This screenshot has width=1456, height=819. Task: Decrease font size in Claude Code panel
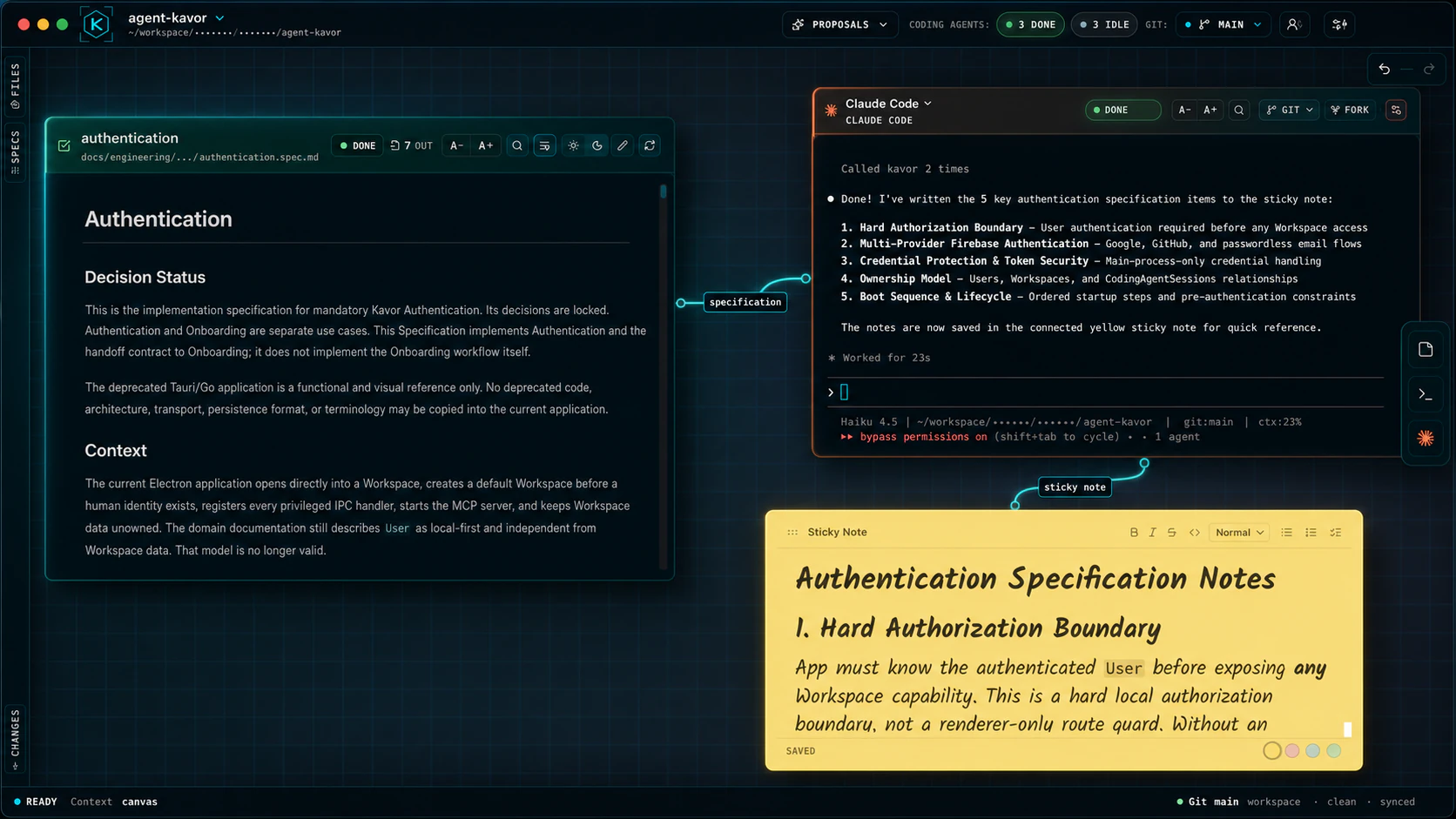pyautogui.click(x=1184, y=111)
